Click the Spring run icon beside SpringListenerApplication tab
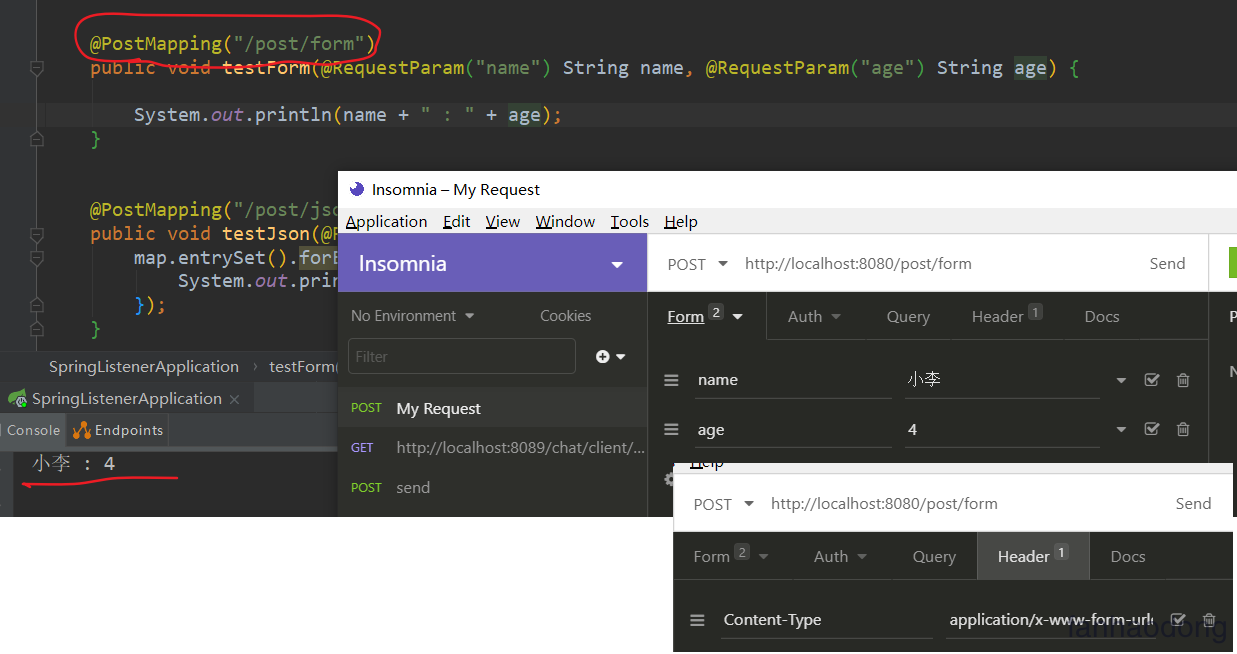This screenshot has height=654, width=1237. [x=17, y=398]
